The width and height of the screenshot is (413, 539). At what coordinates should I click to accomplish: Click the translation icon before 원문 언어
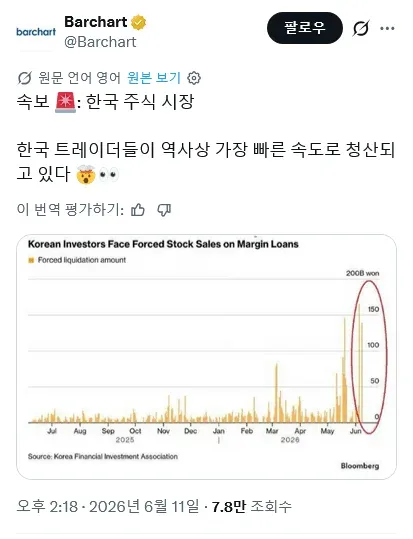coord(24,78)
